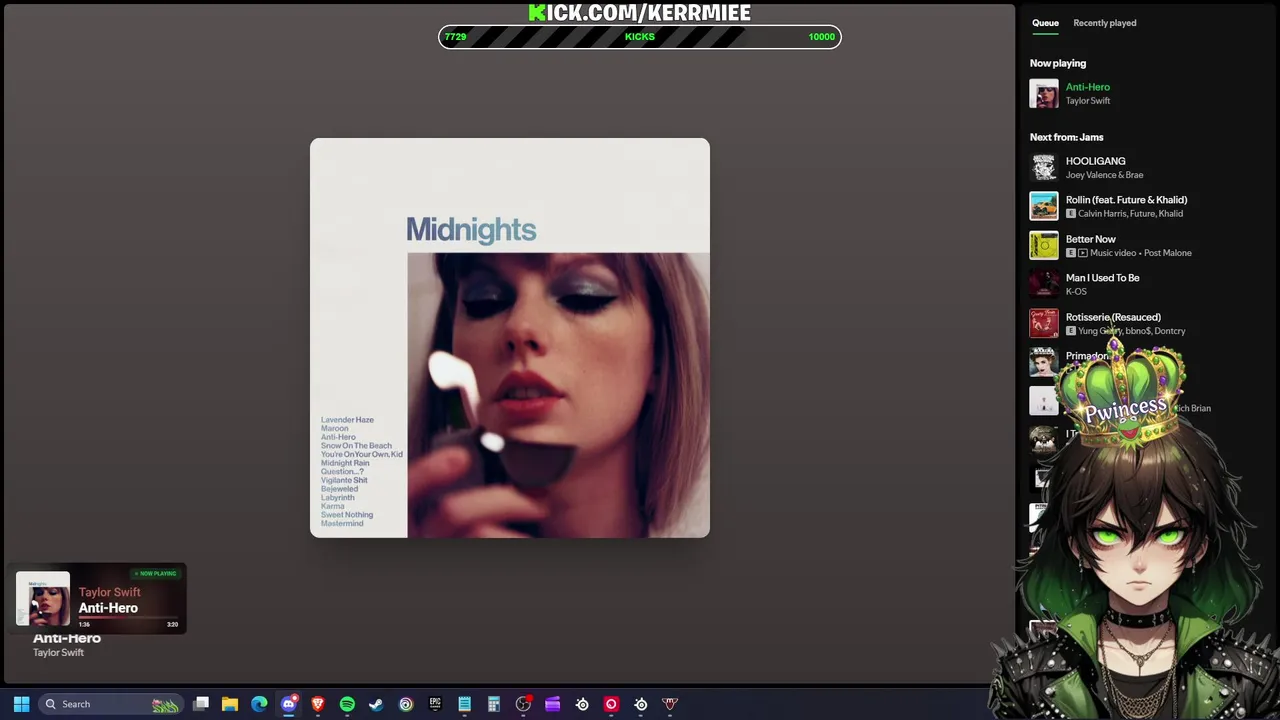Switch to the Recently played tab
The image size is (1280, 720).
pyautogui.click(x=1104, y=23)
